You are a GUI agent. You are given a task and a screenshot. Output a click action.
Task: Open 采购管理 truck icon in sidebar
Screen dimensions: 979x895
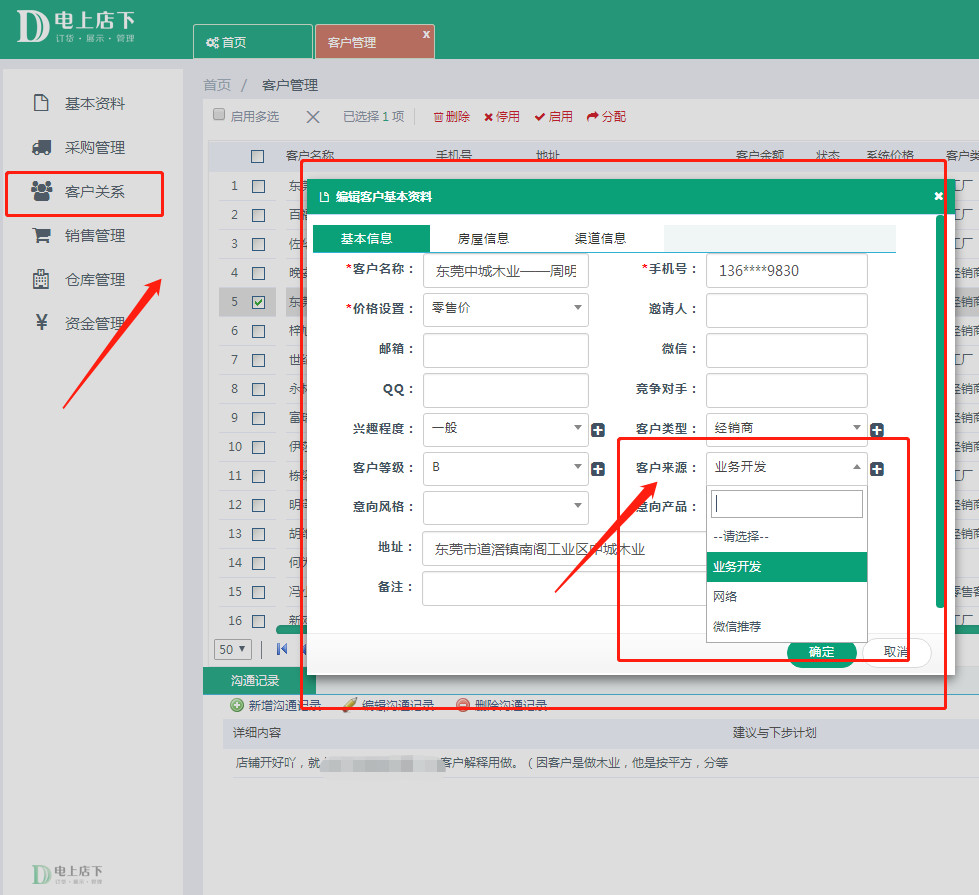coord(41,148)
